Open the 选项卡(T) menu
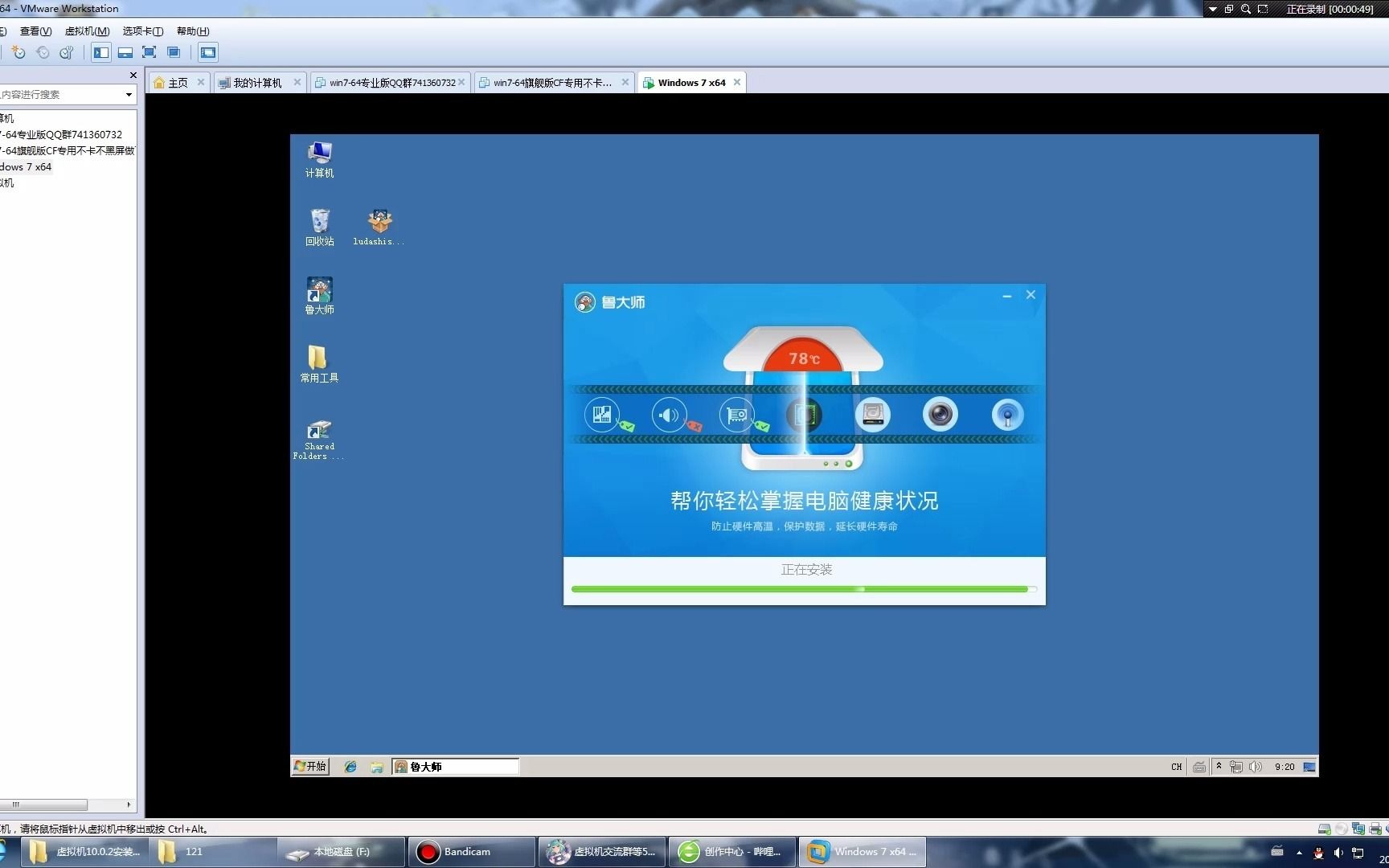1389x868 pixels. (x=143, y=31)
